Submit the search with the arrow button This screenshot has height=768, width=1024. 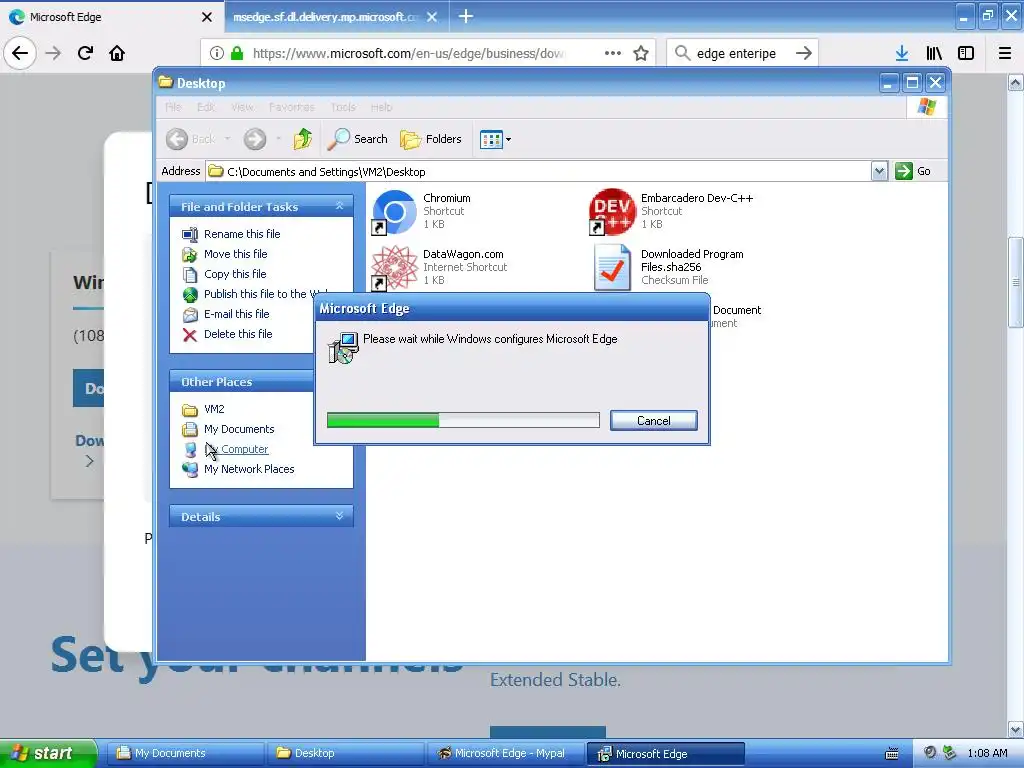(x=804, y=53)
